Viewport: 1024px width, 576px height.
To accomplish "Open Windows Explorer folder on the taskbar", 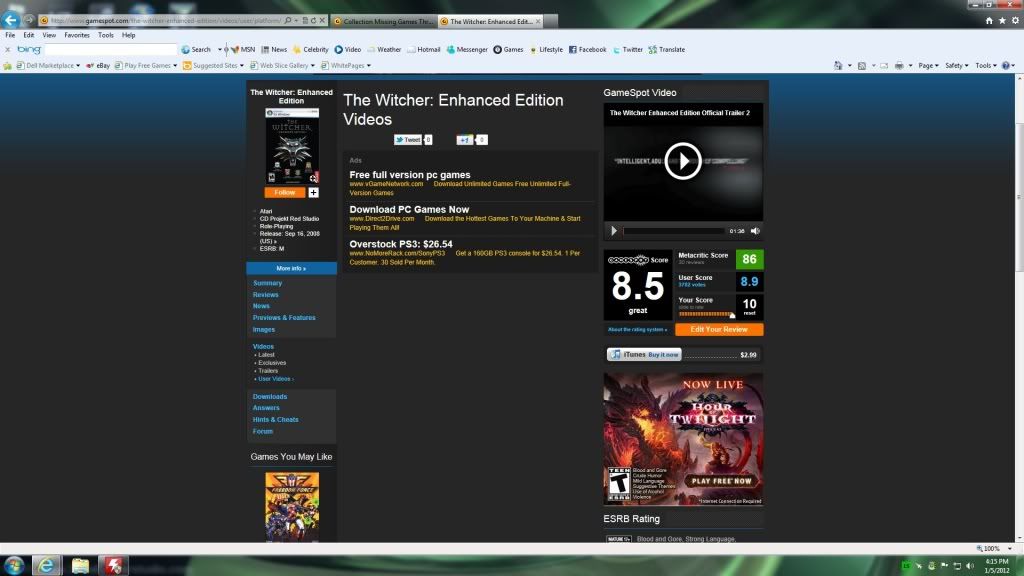I will point(80,565).
